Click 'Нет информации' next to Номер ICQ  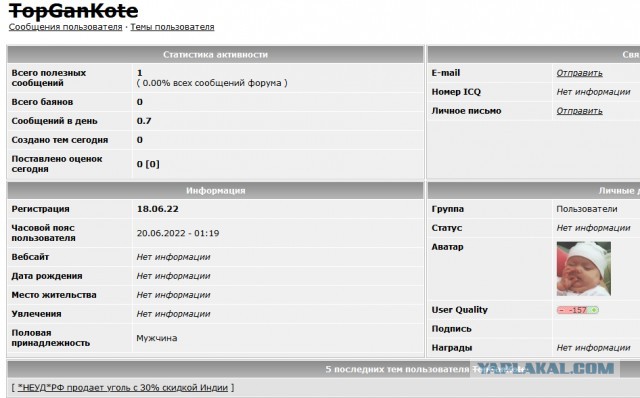coord(593,92)
